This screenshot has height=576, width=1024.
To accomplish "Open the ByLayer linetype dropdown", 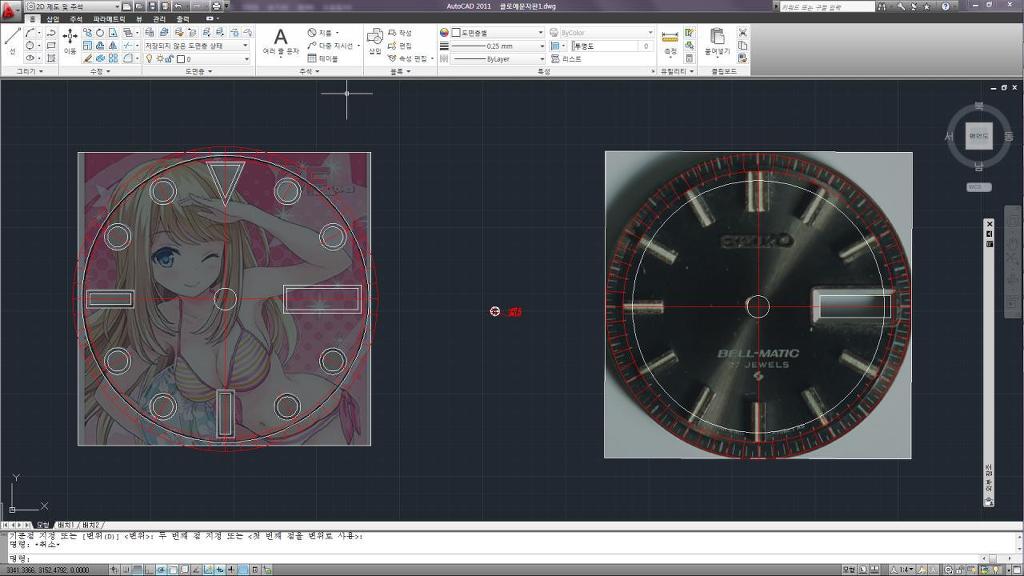I will (x=541, y=59).
